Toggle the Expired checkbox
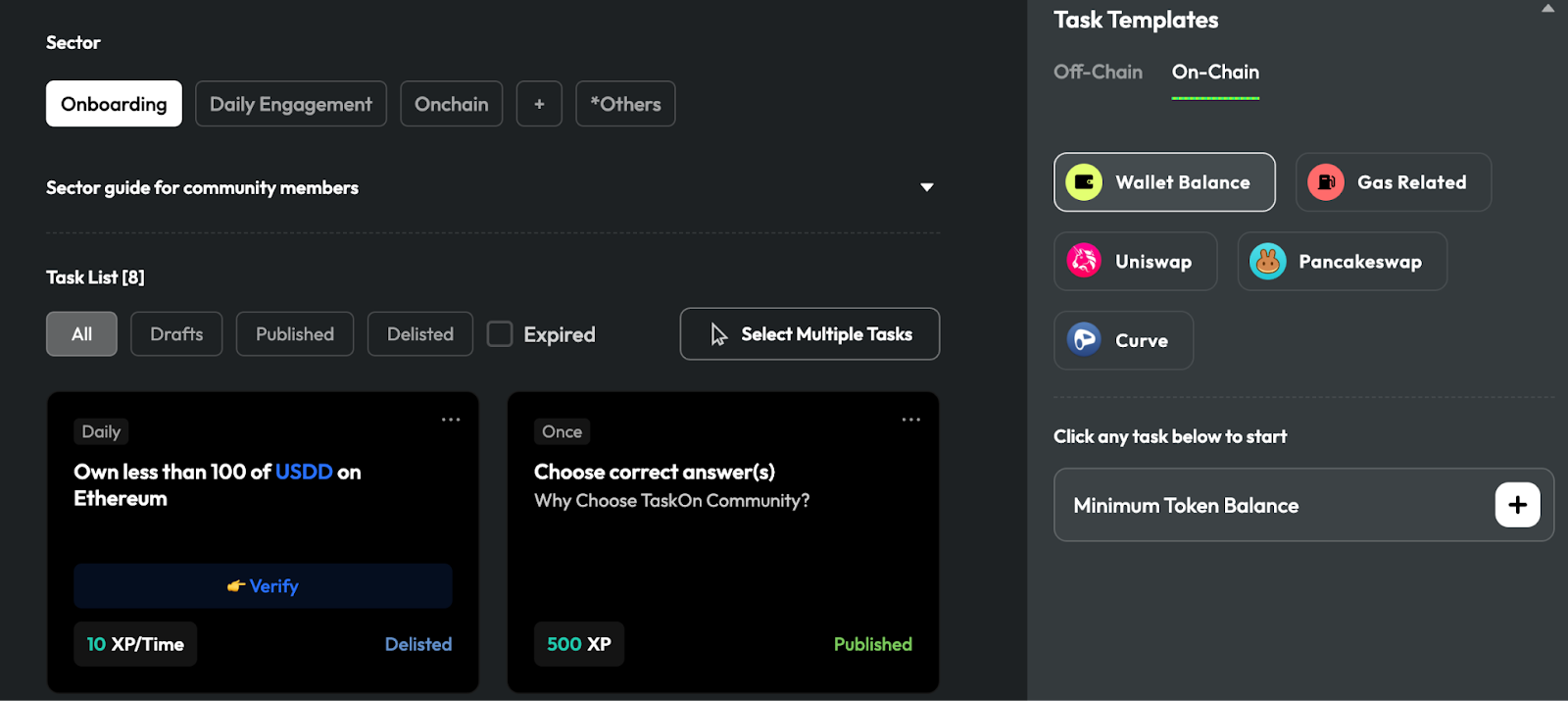1568x701 pixels. point(500,334)
